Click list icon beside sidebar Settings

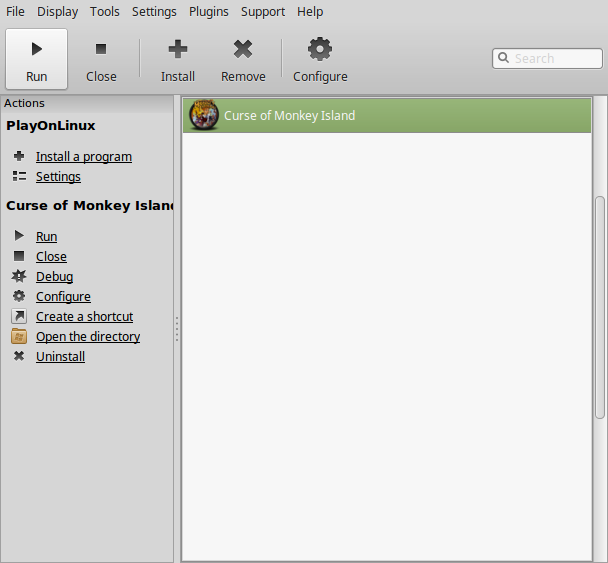[19, 176]
